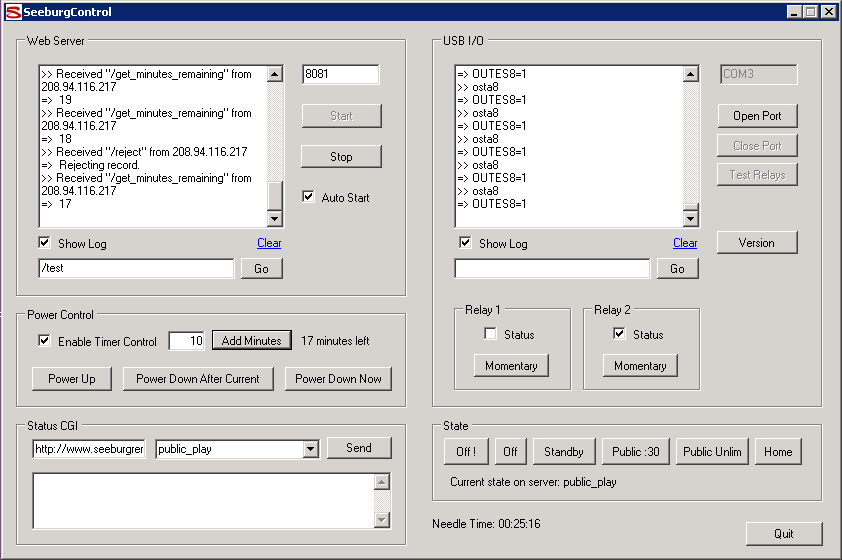Image resolution: width=842 pixels, height=560 pixels.
Task: Set state to Off !
Action: (x=466, y=452)
